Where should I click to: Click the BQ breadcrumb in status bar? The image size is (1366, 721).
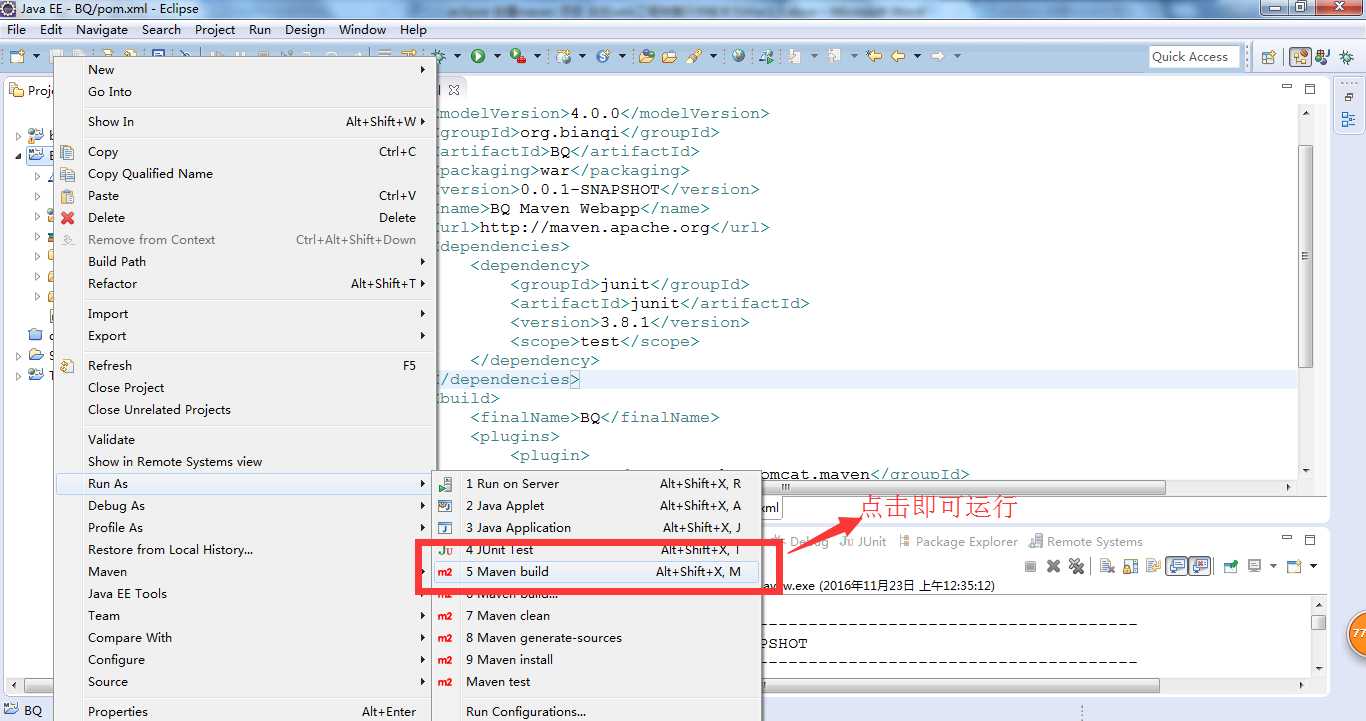(24, 711)
